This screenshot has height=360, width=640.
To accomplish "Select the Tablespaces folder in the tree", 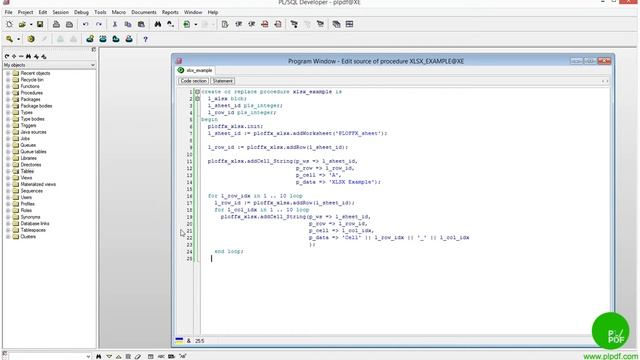I will pyautogui.click(x=33, y=230).
